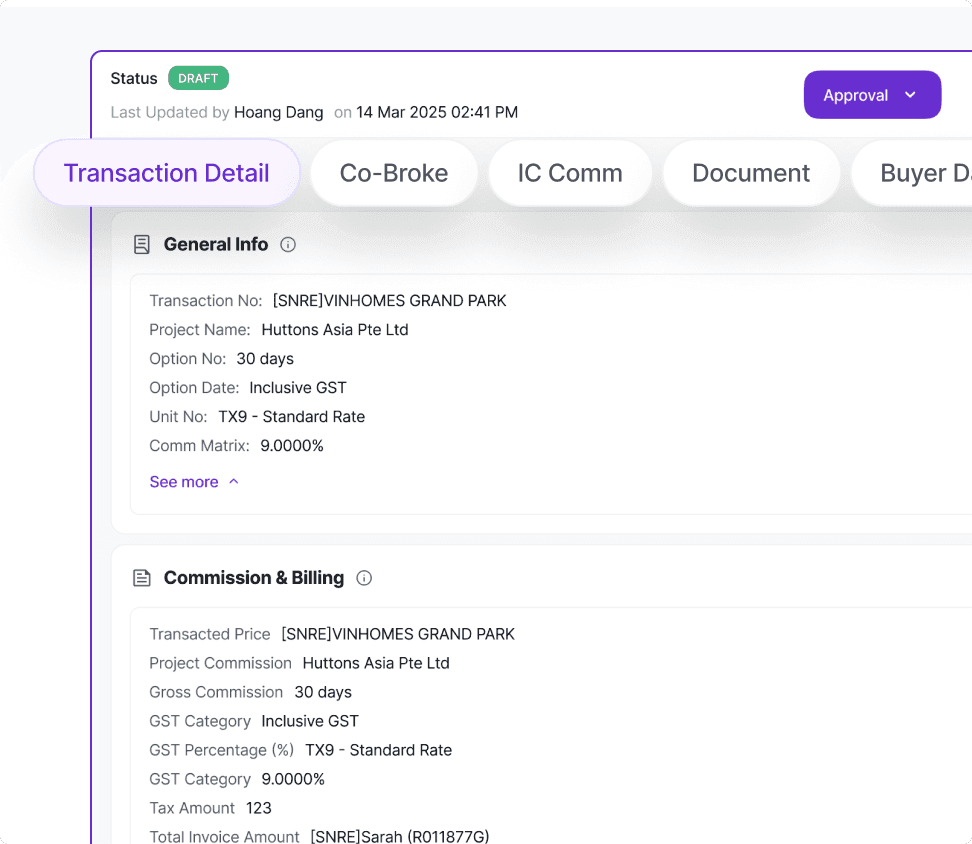Click Comm Matrix value 9.0000%

pyautogui.click(x=292, y=446)
